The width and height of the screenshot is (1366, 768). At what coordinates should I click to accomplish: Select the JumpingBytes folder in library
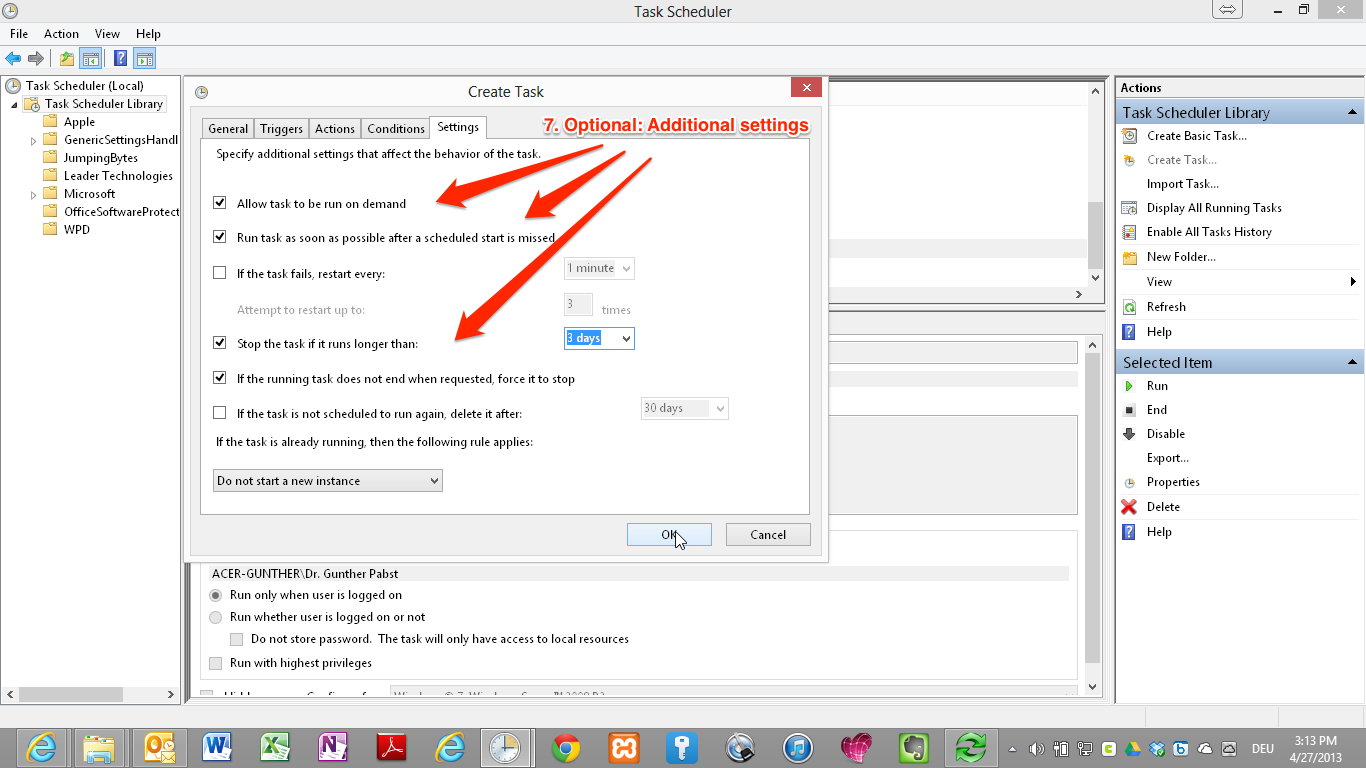[x=100, y=158]
